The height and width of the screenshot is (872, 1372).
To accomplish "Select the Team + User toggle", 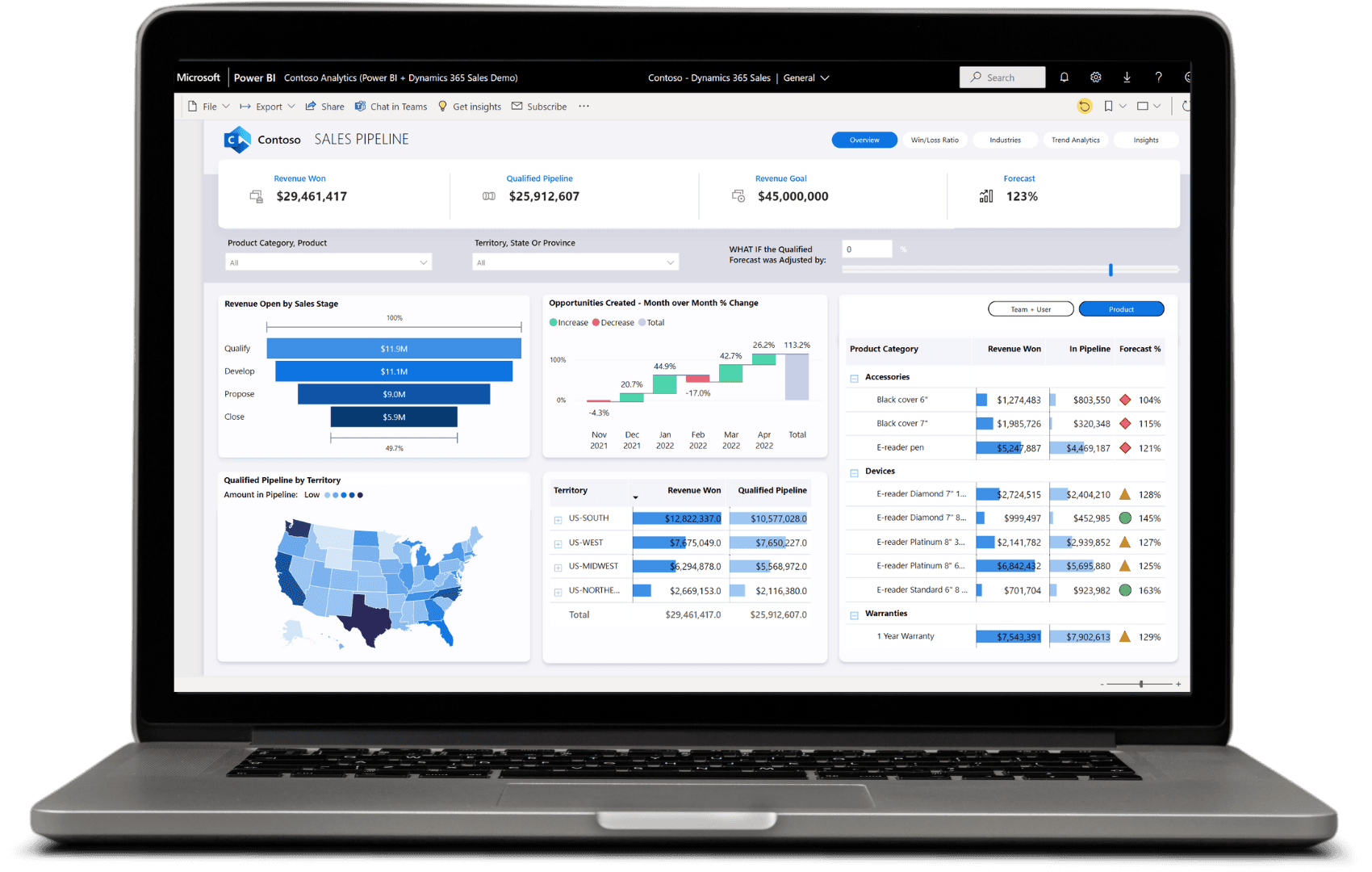I will click(x=1031, y=309).
